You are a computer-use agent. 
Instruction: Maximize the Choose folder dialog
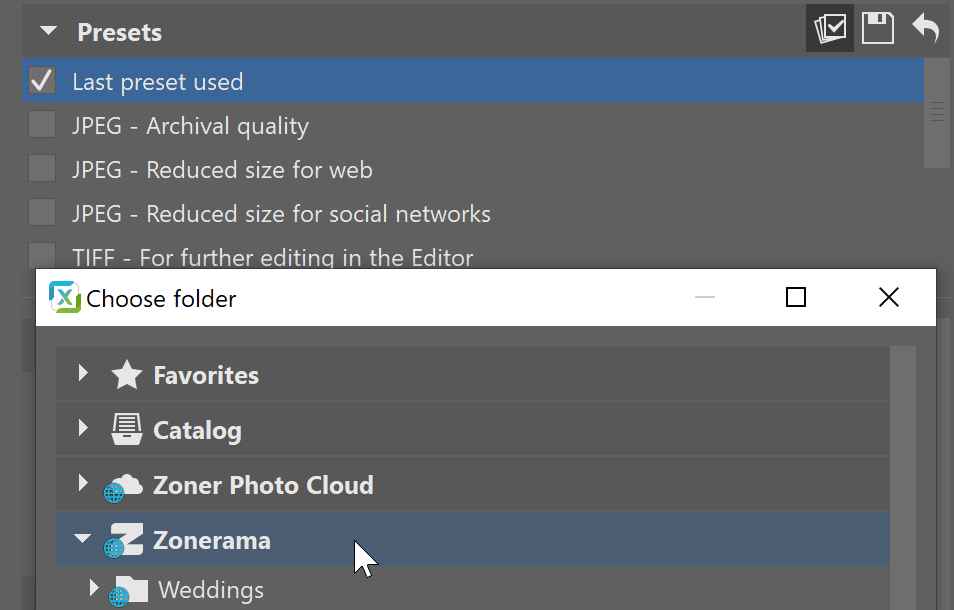[x=796, y=297]
